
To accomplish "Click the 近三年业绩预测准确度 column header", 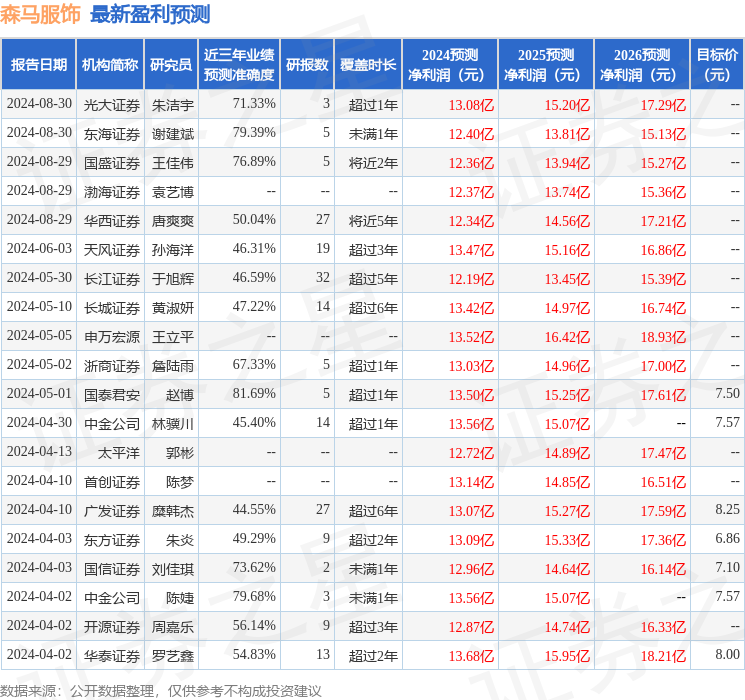I will (x=239, y=65).
